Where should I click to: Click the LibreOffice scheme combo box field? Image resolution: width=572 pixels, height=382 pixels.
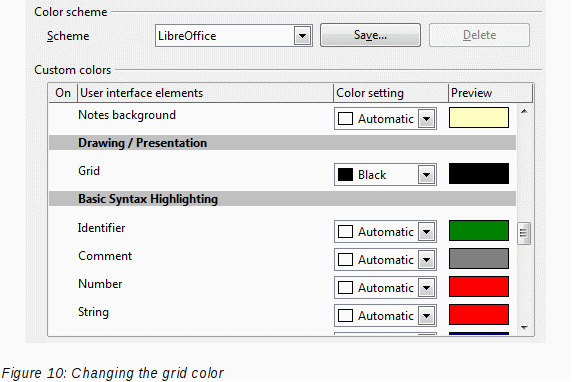tap(234, 36)
